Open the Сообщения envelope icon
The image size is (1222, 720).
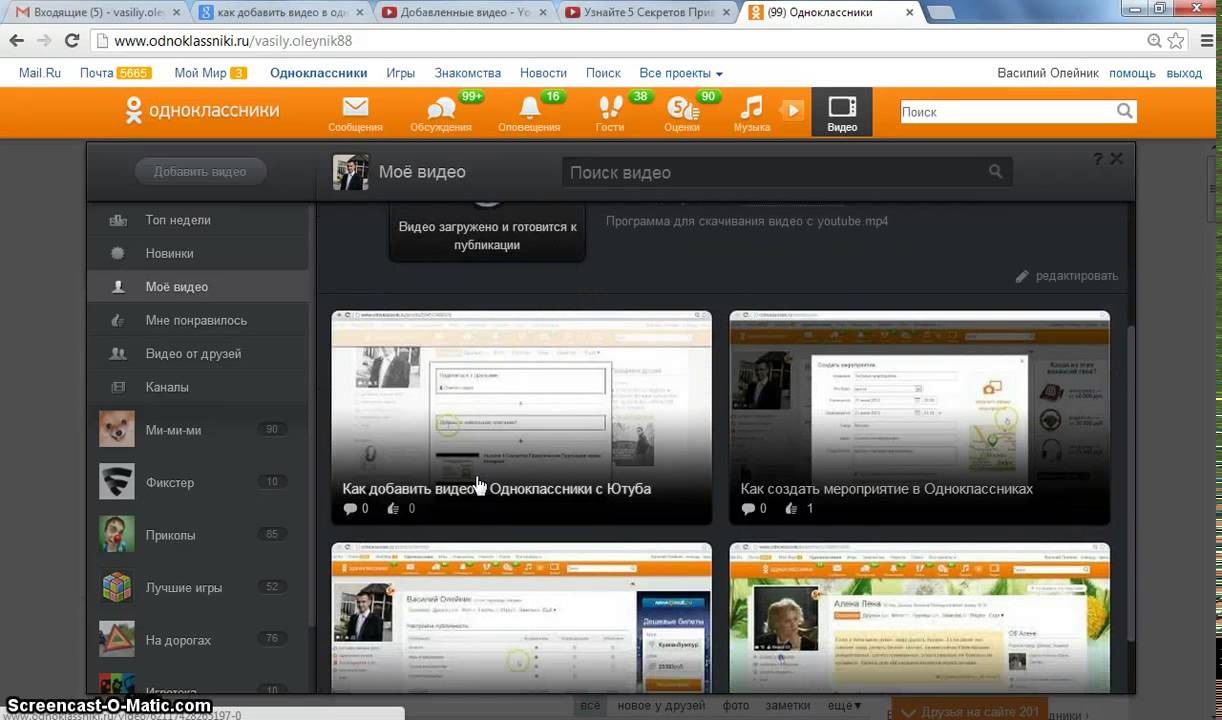tap(355, 108)
